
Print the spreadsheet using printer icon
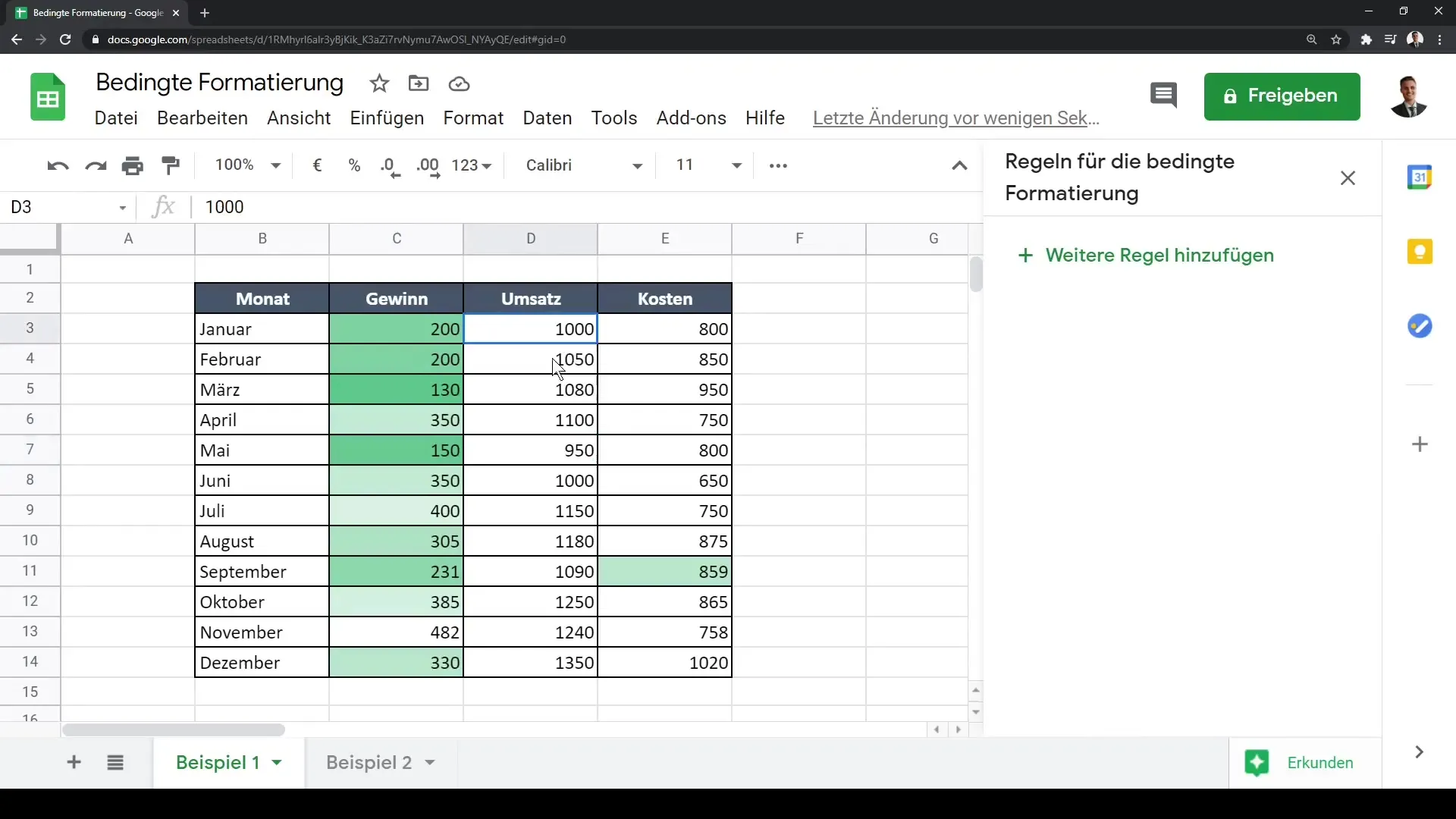click(x=133, y=165)
